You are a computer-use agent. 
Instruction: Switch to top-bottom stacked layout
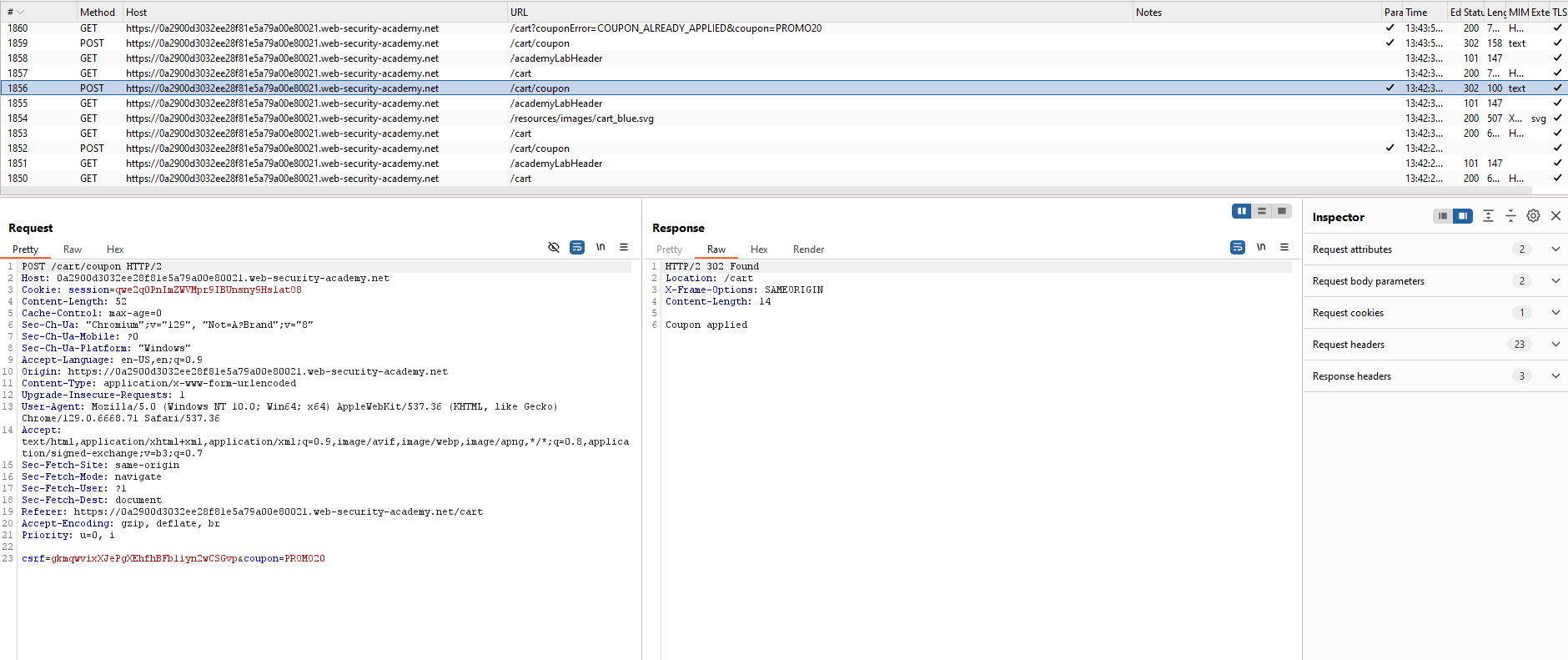(x=1262, y=211)
